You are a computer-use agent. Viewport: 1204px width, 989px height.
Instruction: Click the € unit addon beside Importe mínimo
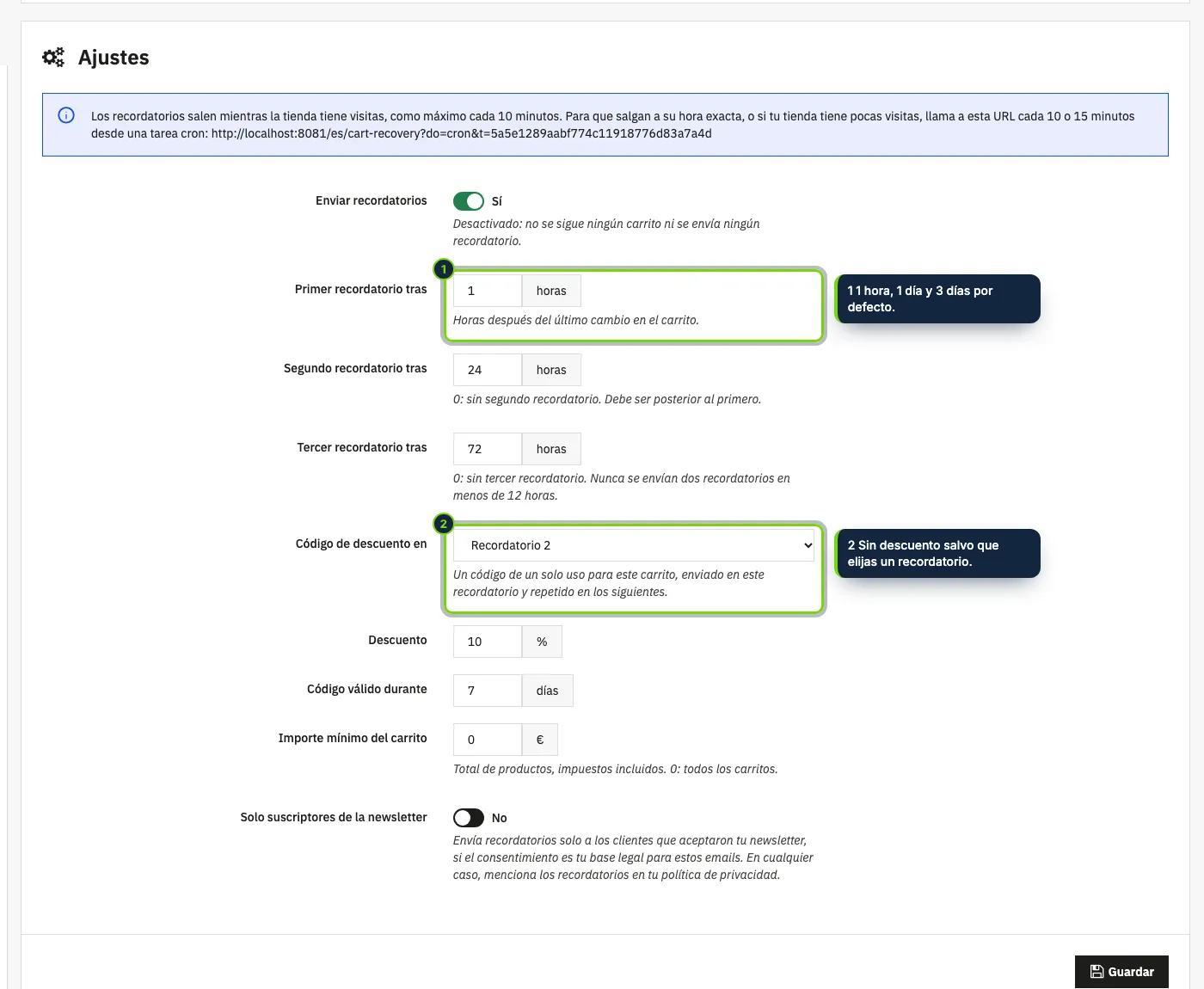(540, 740)
